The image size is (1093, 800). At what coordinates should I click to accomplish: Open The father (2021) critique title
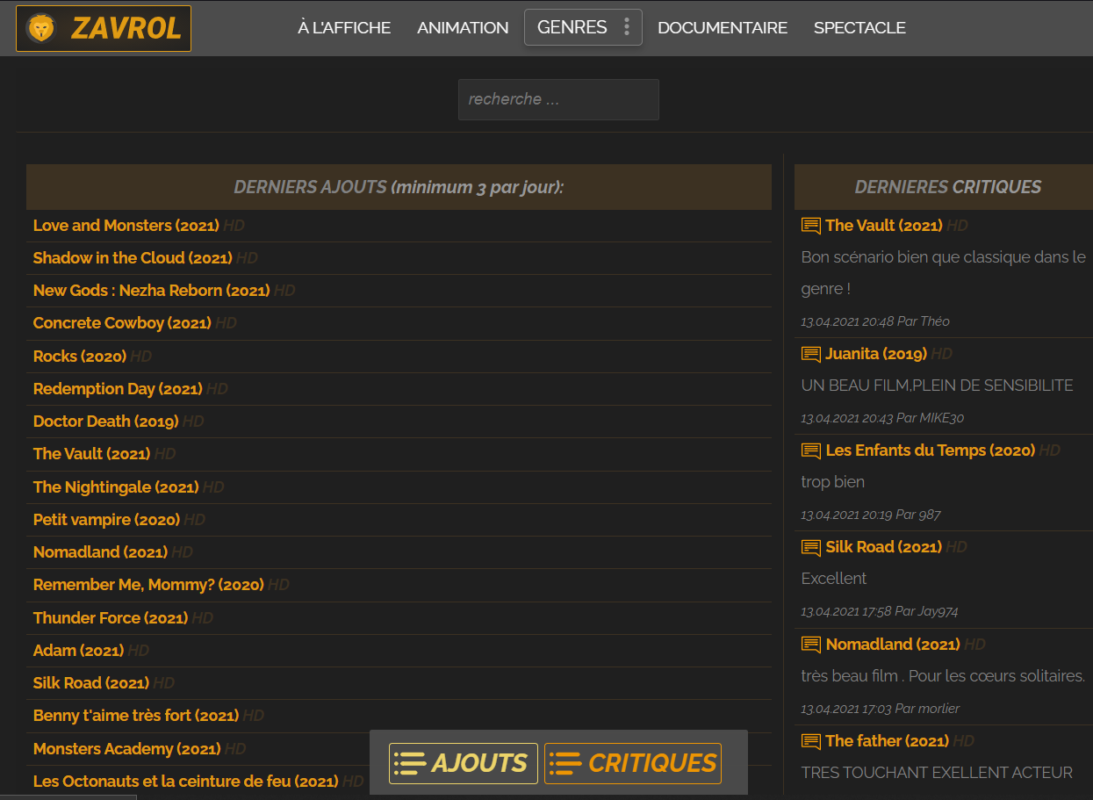click(x=887, y=741)
